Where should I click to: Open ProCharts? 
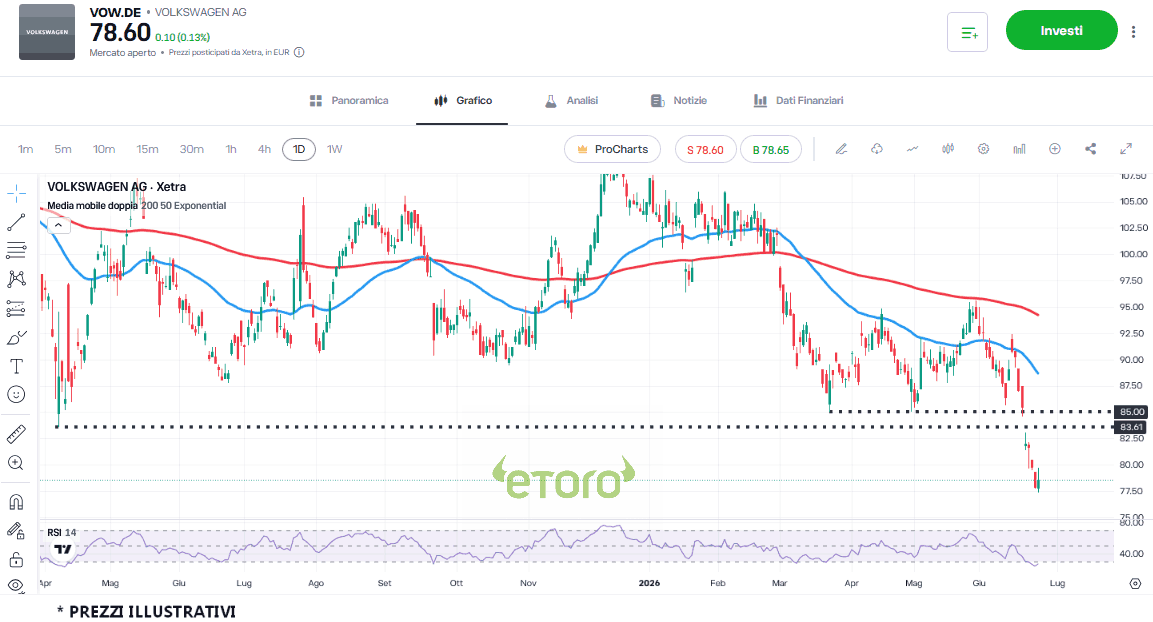613,149
